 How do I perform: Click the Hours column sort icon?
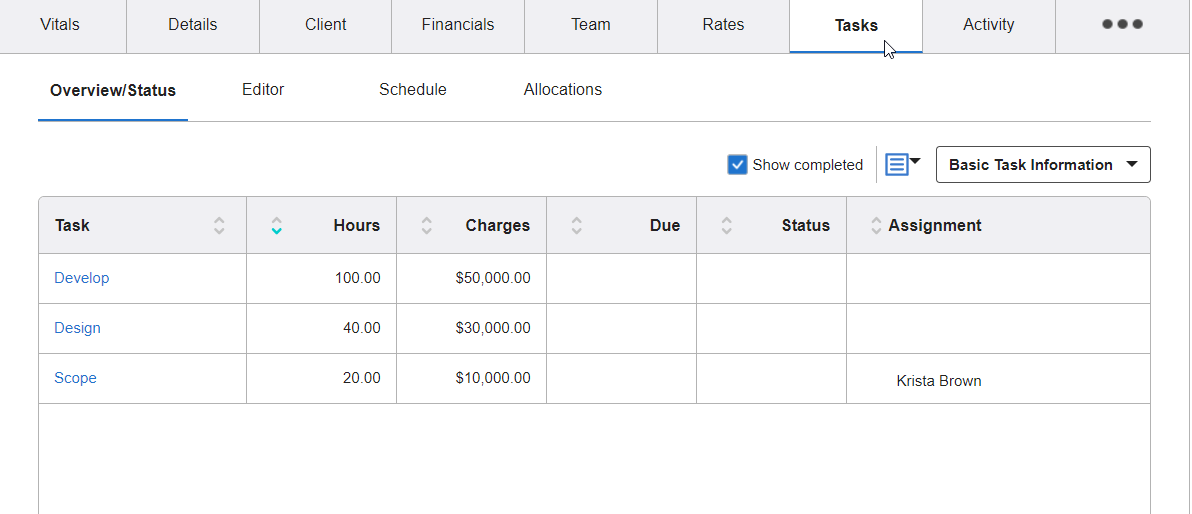pos(277,226)
